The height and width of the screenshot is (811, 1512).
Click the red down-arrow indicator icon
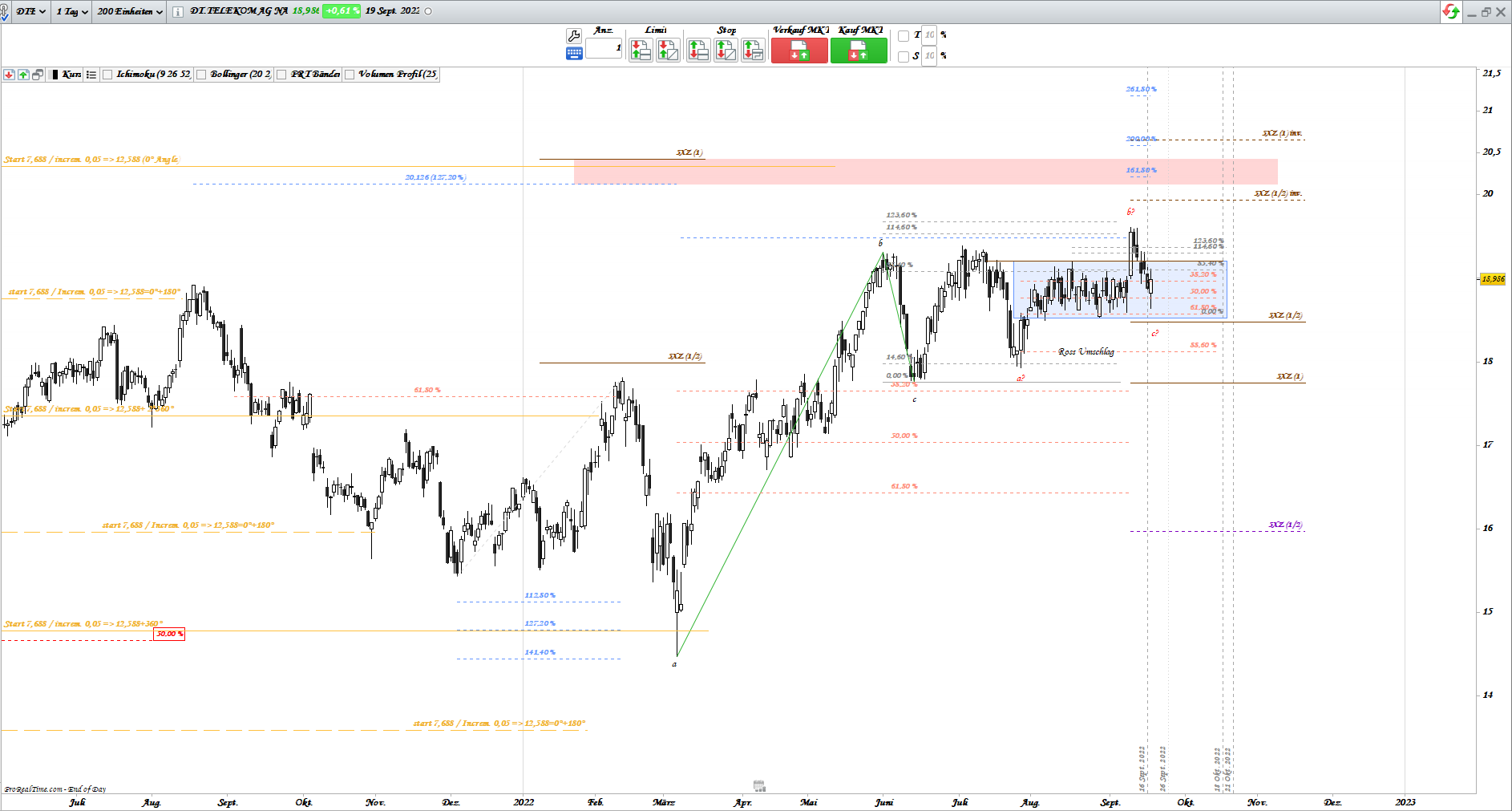point(9,75)
